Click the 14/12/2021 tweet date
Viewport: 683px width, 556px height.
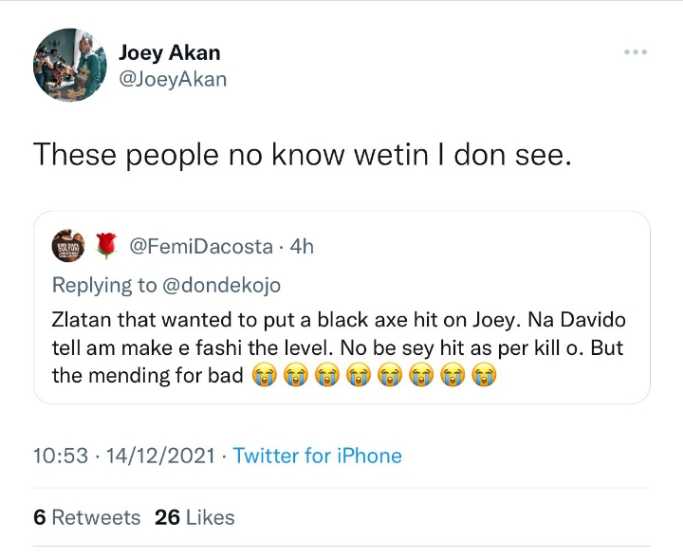161,456
